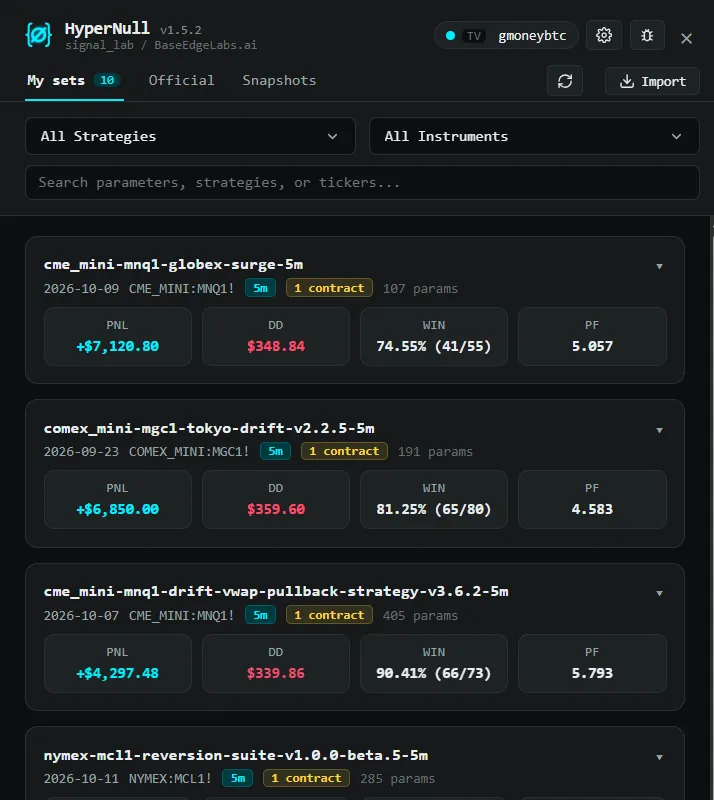The image size is (714, 800).
Task: Click the NYMEX:MCL1! ticker text
Action: click(170, 779)
